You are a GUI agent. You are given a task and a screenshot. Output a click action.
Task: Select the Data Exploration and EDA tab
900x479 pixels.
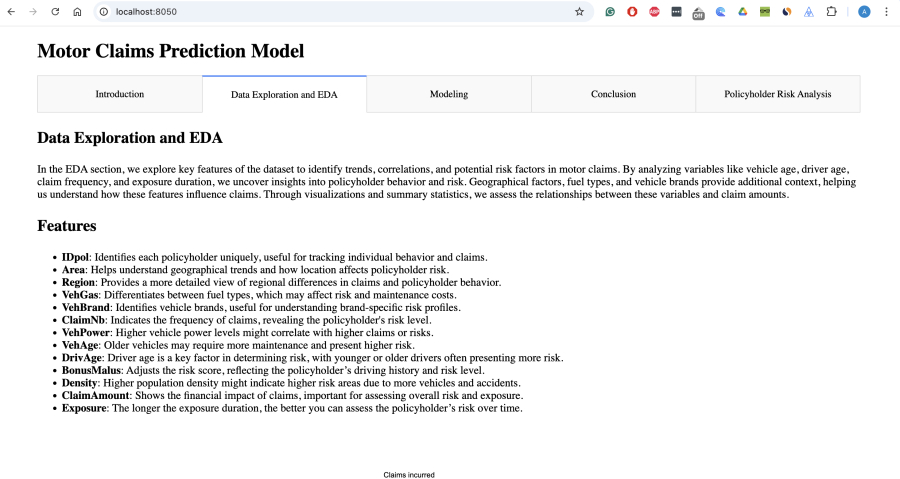pos(284,94)
